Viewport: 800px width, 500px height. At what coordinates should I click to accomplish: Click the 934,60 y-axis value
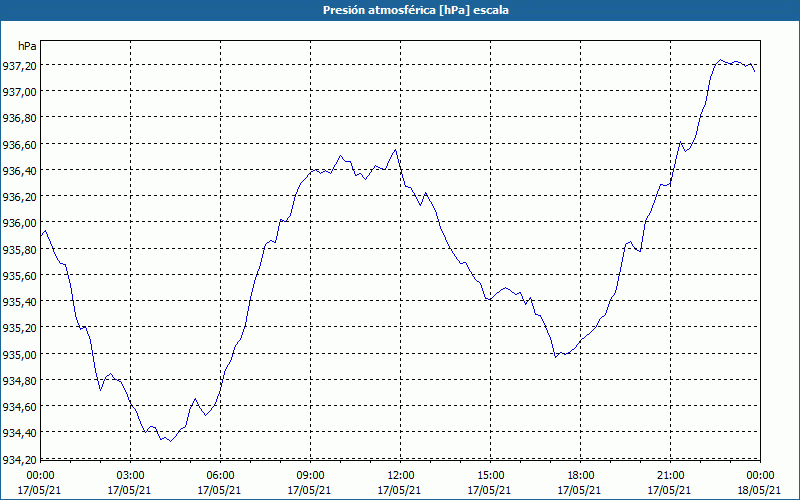point(20,407)
